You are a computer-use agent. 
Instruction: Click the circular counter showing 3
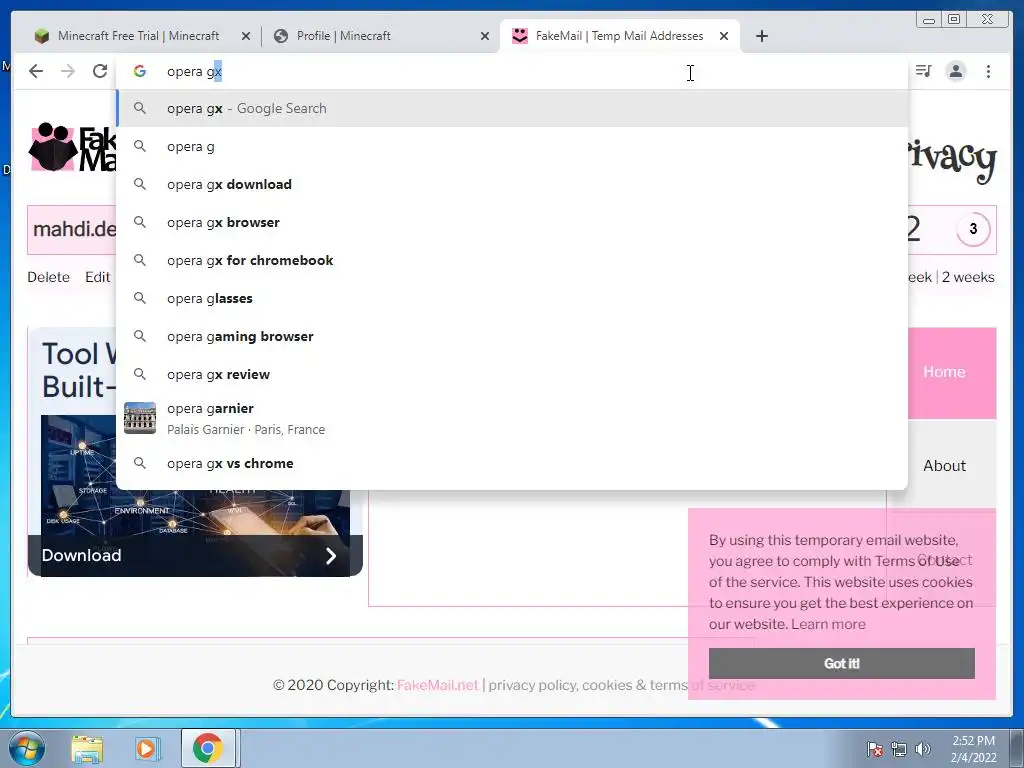pos(973,229)
